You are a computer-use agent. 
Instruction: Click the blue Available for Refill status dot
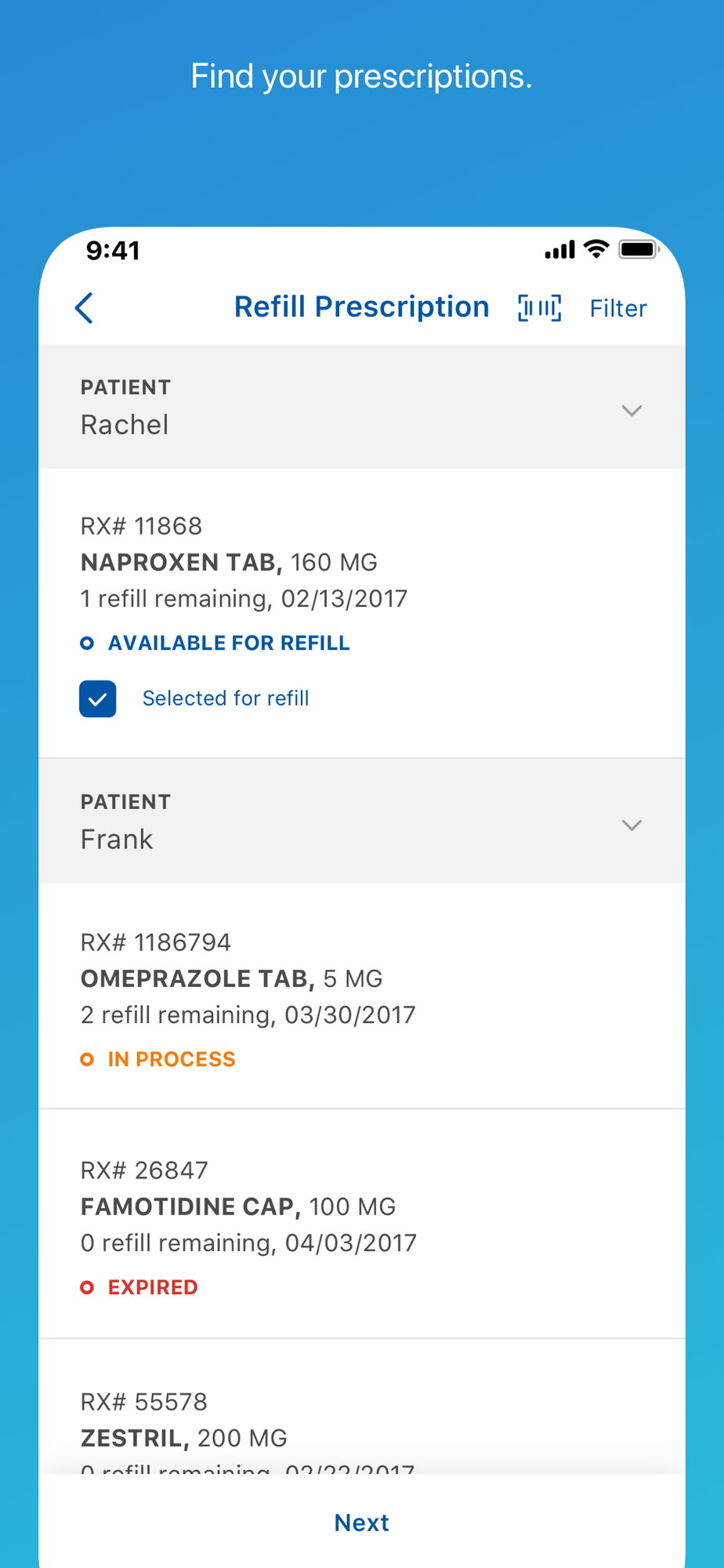87,644
